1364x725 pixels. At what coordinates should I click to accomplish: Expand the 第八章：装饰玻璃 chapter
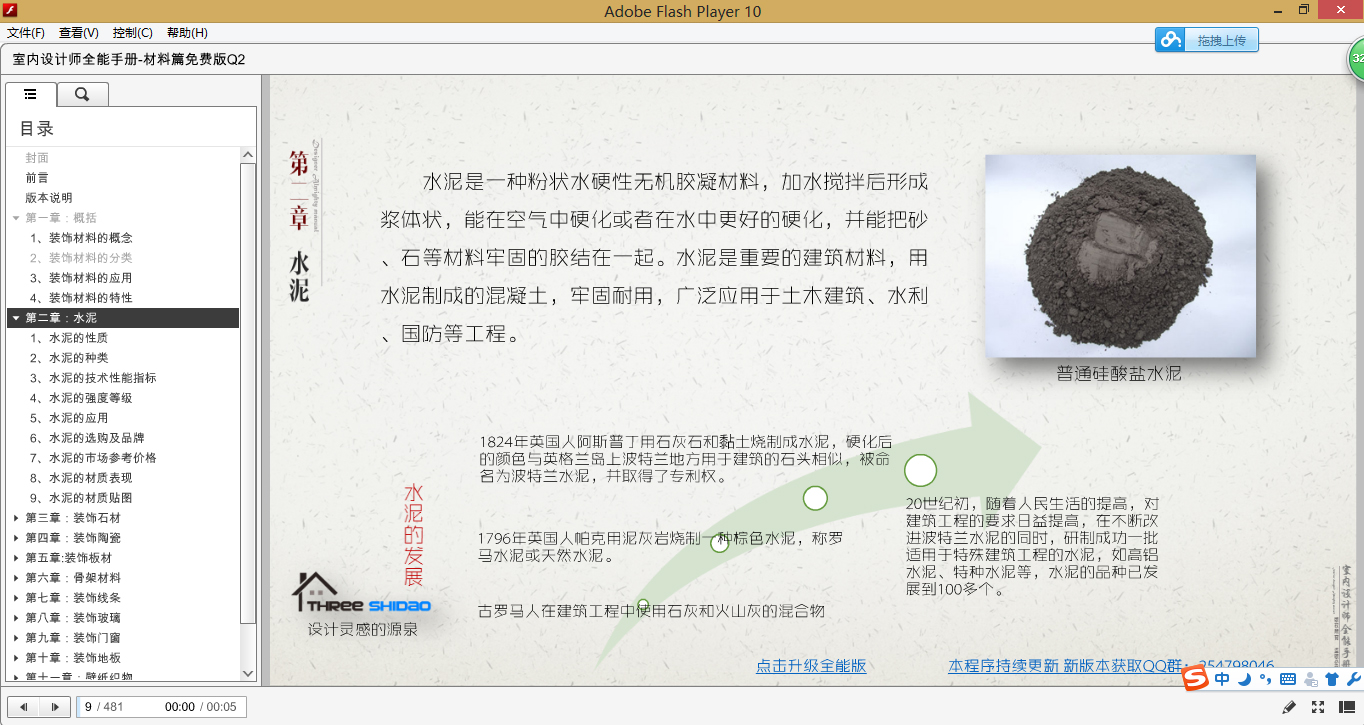(x=16, y=618)
